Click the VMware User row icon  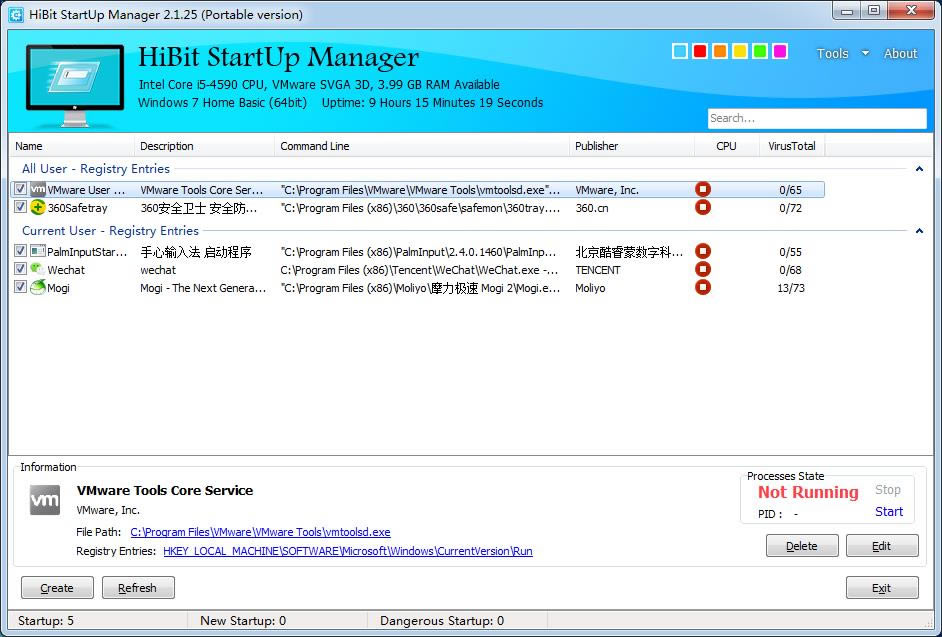[x=38, y=189]
